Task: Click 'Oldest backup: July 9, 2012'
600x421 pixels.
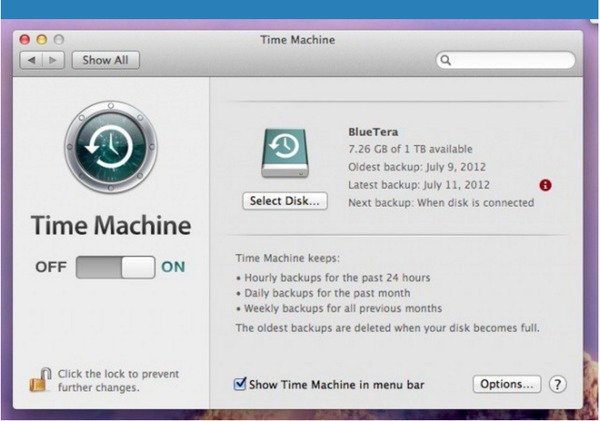Action: pyautogui.click(x=417, y=167)
